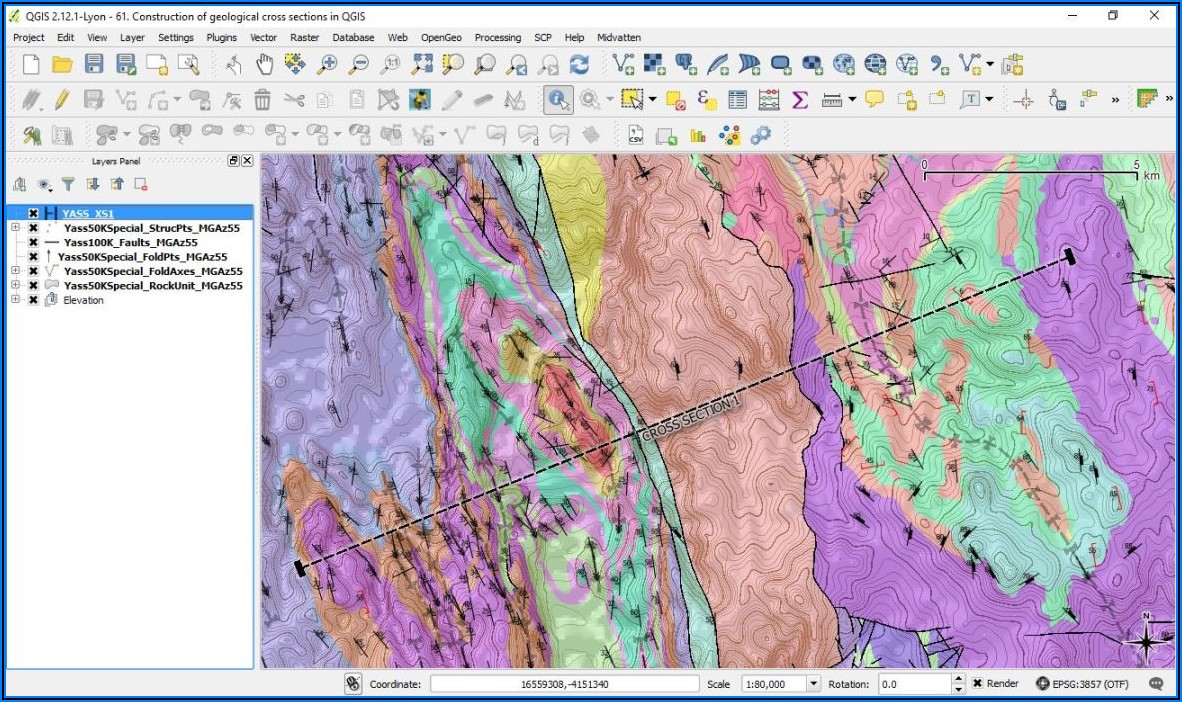Open the Processing menu

tap(497, 37)
